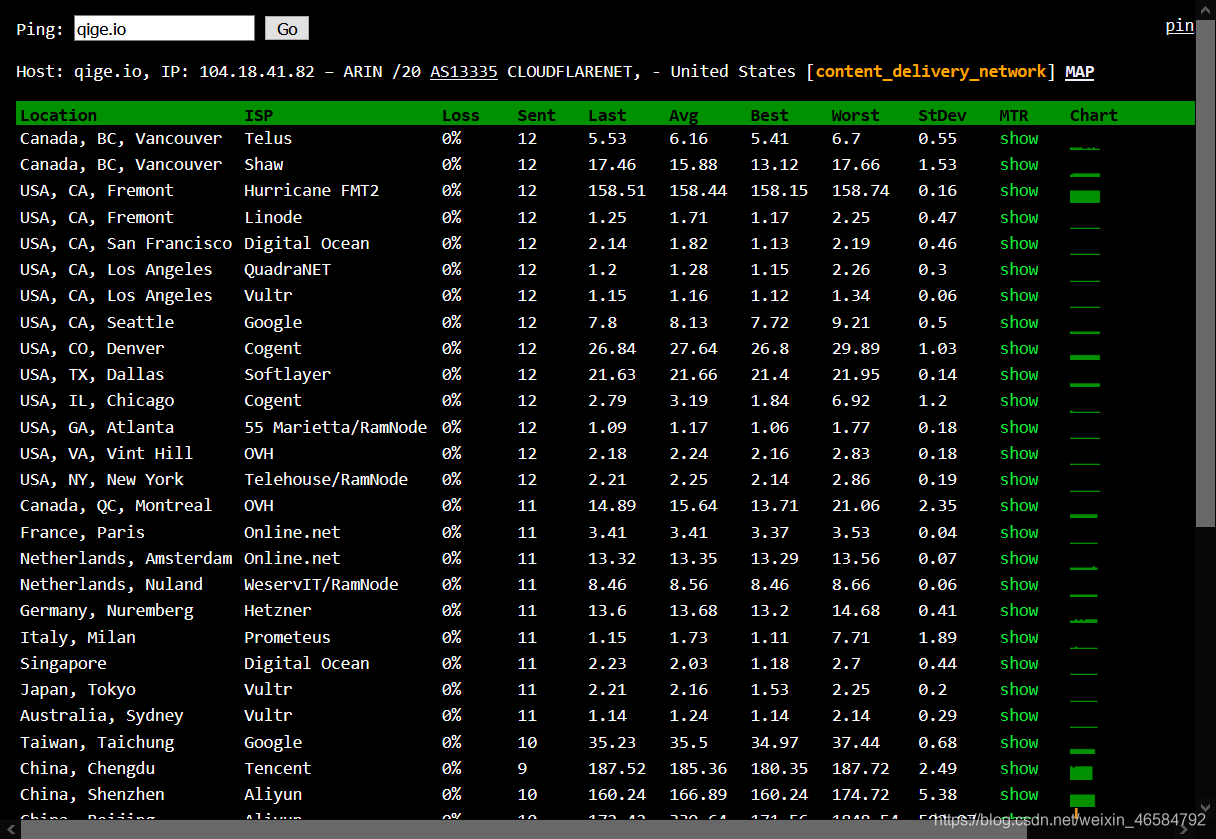Select the '174.72' worst value for Shenzhen
The width and height of the screenshot is (1216, 839).
[861, 794]
